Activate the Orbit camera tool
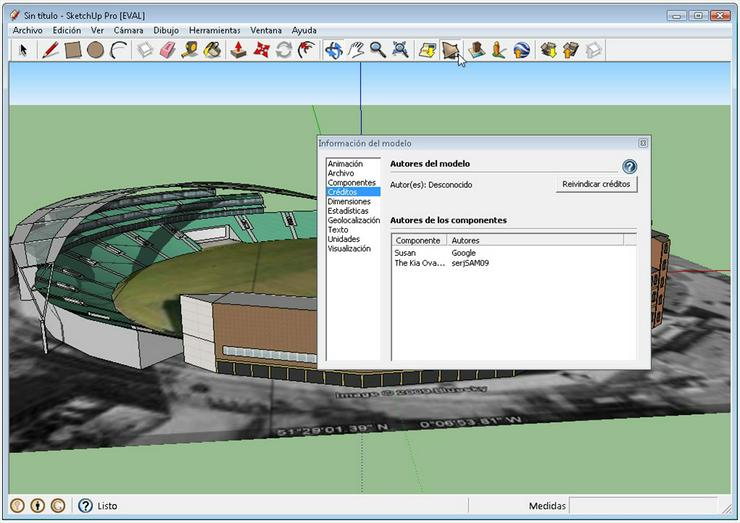Image resolution: width=740 pixels, height=523 pixels. (334, 50)
